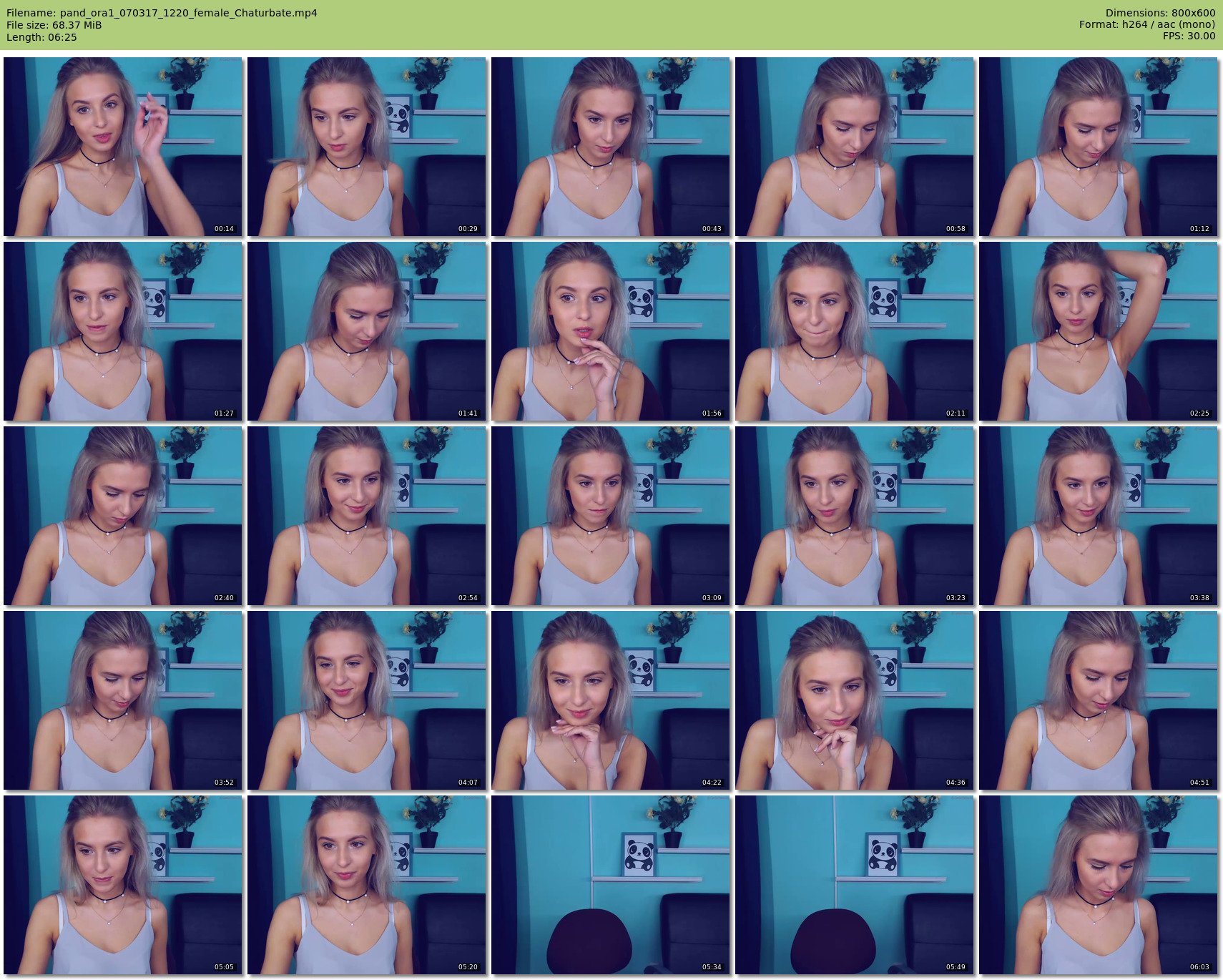Click the frame labeled 03:38
Viewport: 1223px width, 980px height.
[x=1099, y=516]
